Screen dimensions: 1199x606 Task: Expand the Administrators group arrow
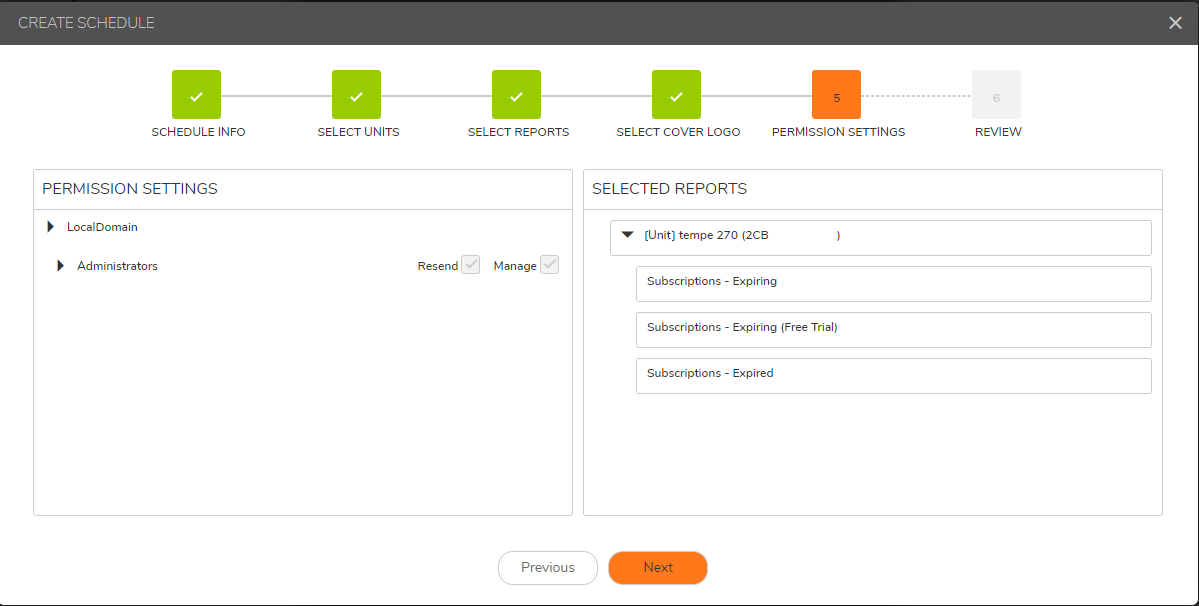coord(61,266)
